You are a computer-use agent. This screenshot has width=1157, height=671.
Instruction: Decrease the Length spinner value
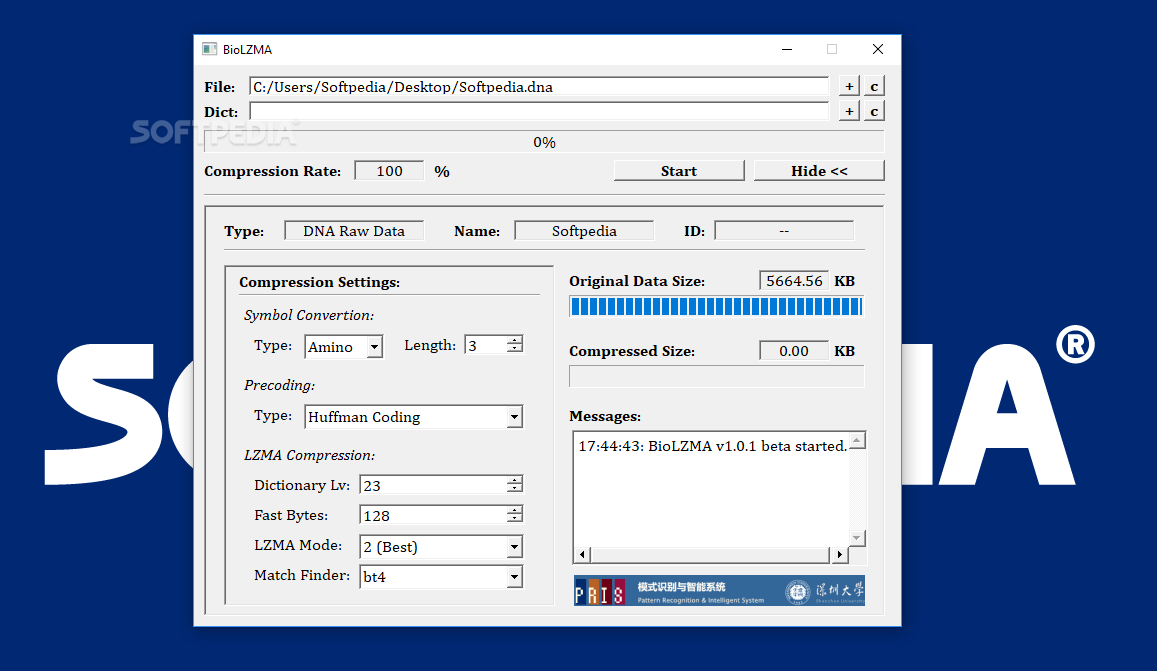pyautogui.click(x=515, y=349)
